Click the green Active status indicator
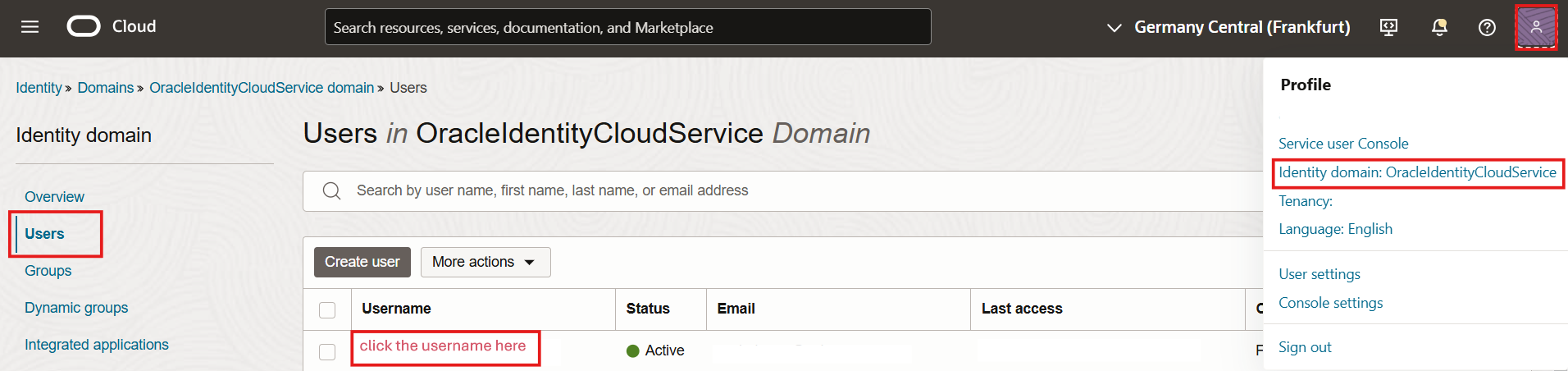 [x=633, y=350]
